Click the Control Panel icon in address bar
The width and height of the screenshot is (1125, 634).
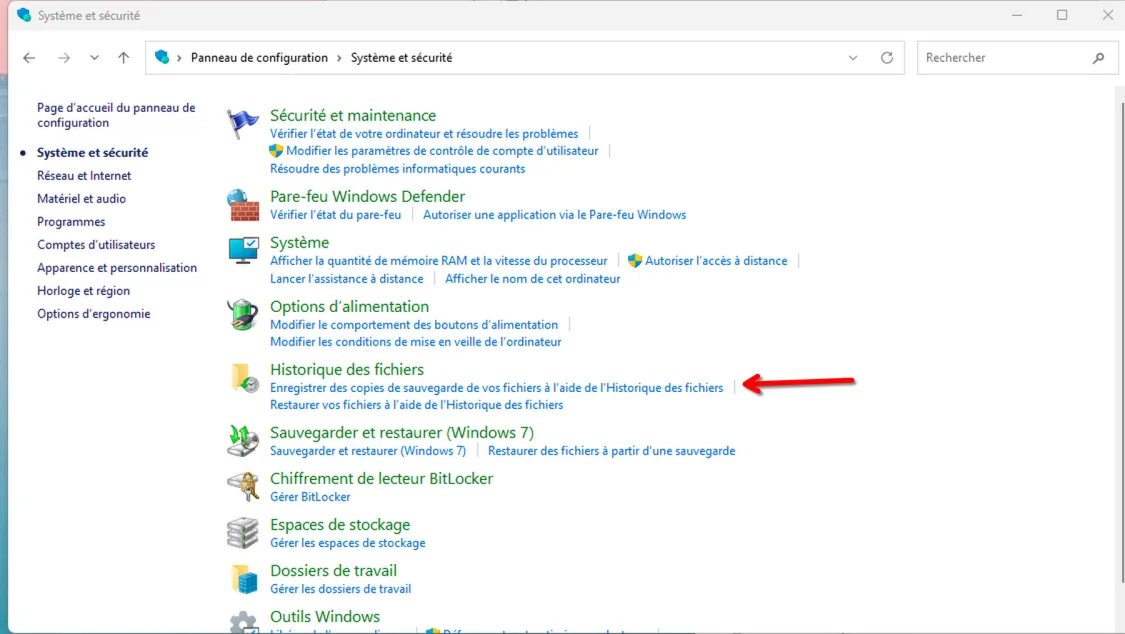pos(162,57)
